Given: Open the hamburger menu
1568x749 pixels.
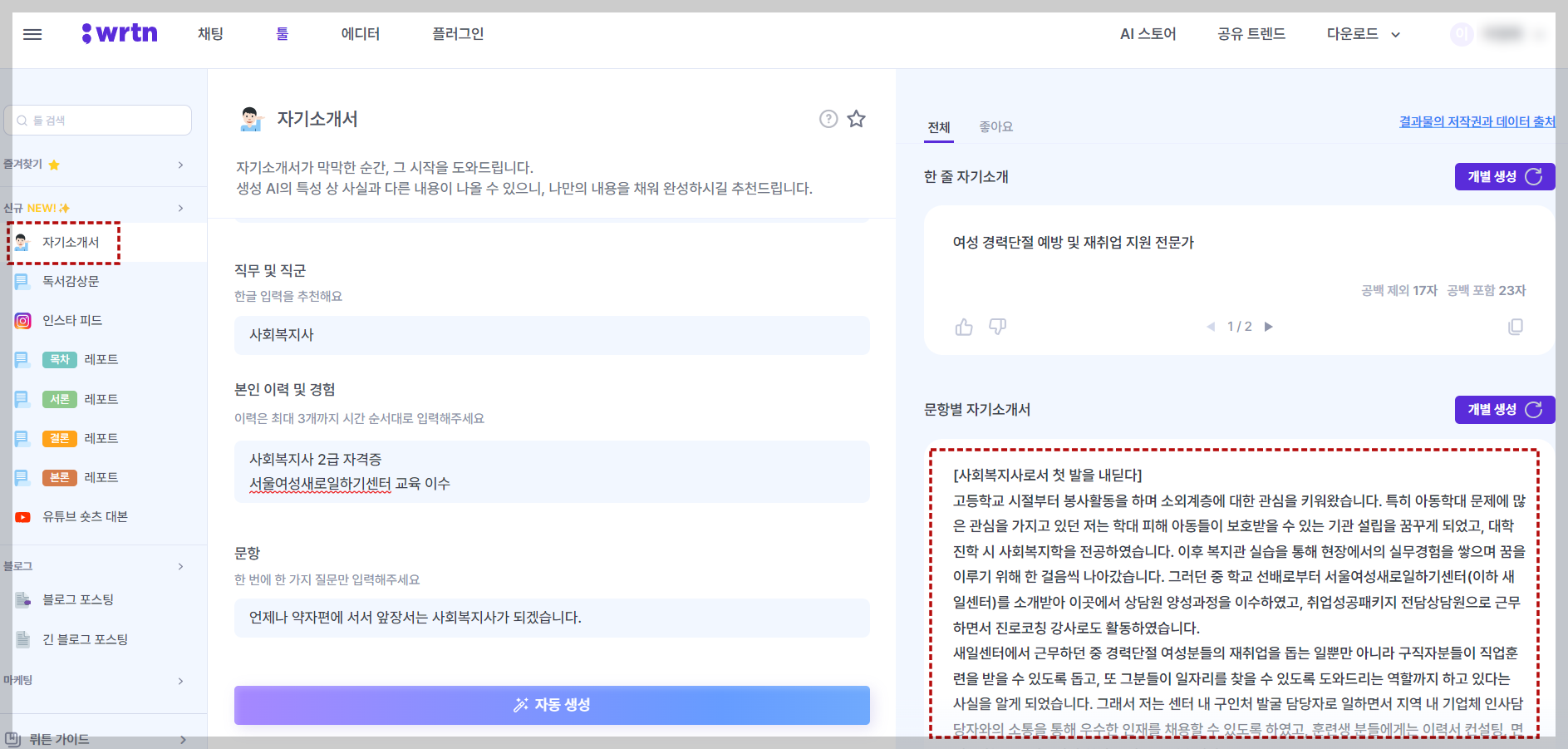Looking at the screenshot, I should coord(32,34).
